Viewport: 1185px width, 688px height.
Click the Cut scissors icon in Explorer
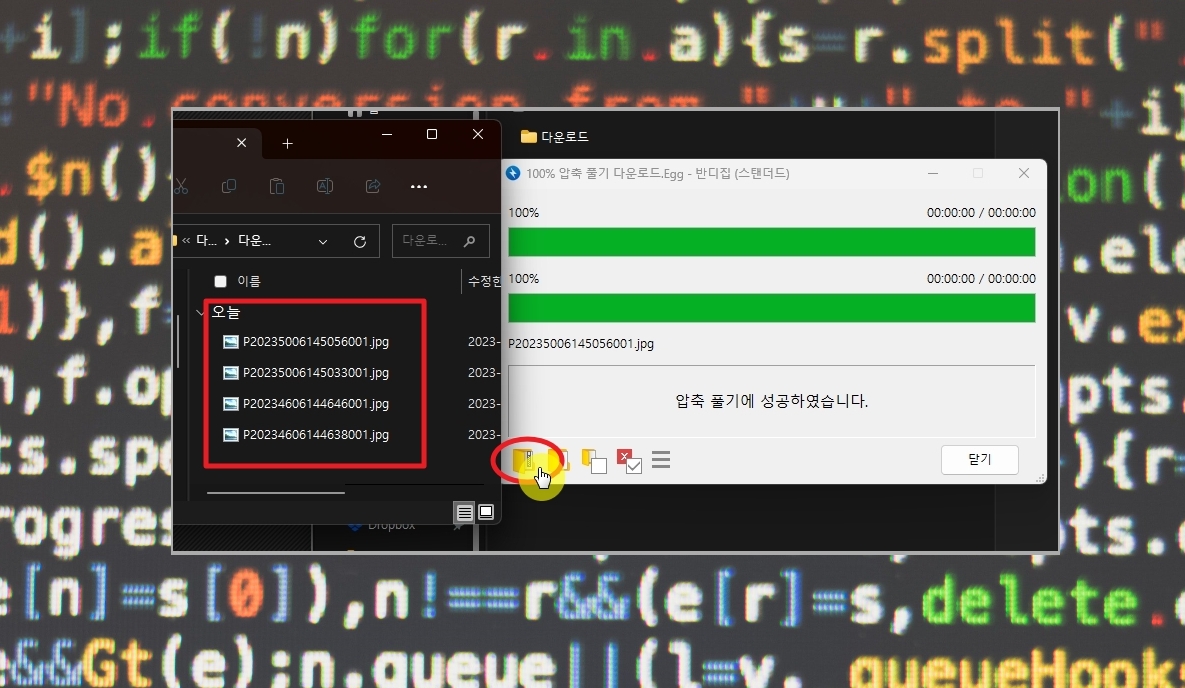pos(181,186)
